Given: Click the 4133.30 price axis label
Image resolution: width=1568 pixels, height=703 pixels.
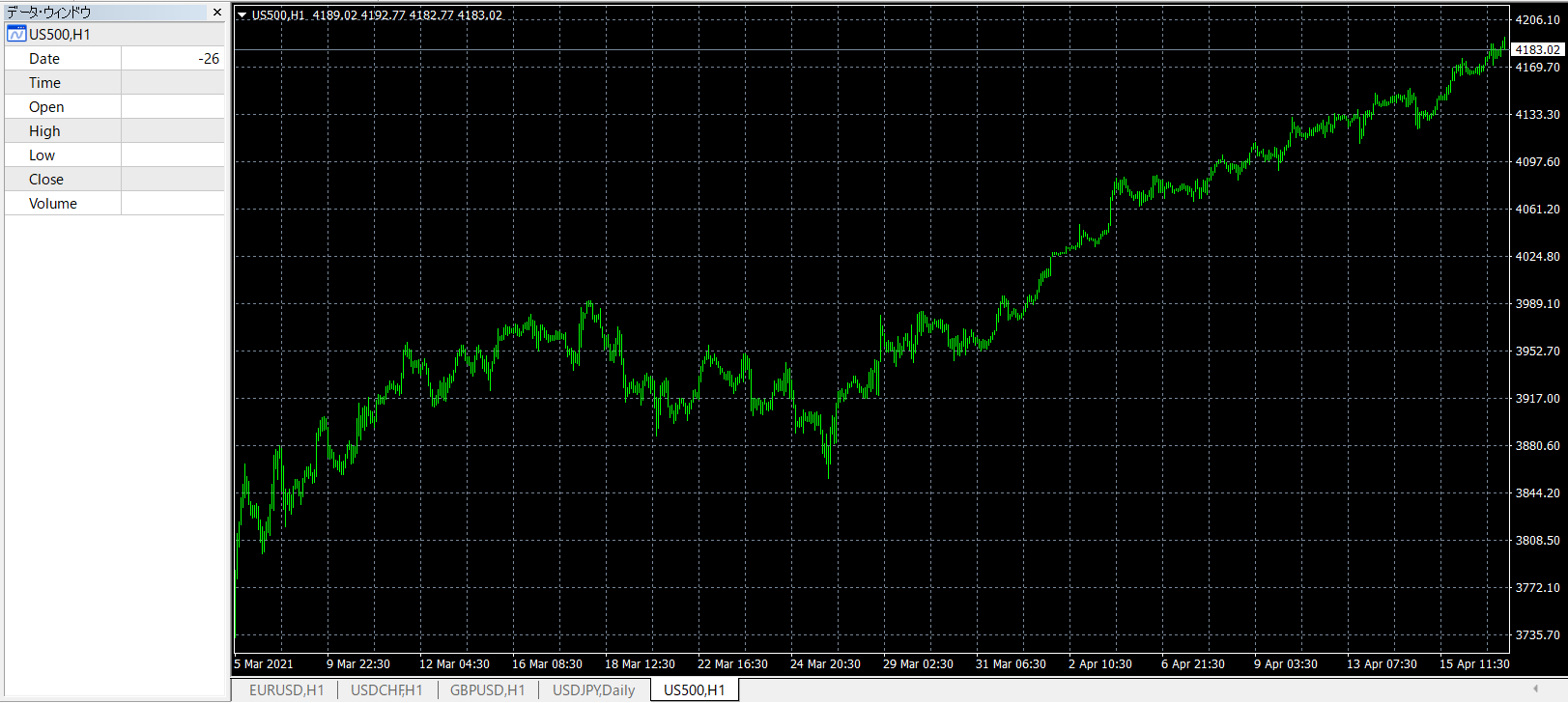Looking at the screenshot, I should point(1537,115).
